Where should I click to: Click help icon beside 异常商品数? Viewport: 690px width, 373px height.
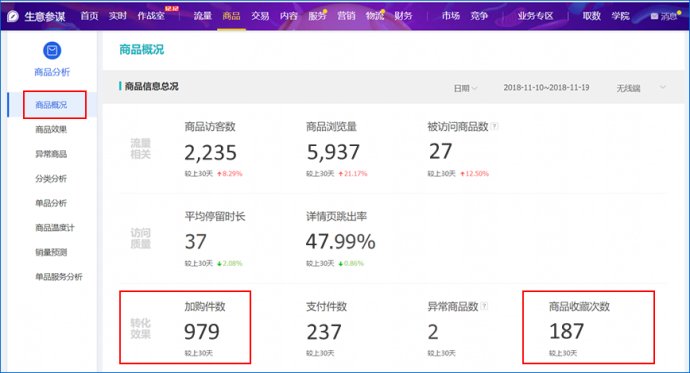point(484,306)
